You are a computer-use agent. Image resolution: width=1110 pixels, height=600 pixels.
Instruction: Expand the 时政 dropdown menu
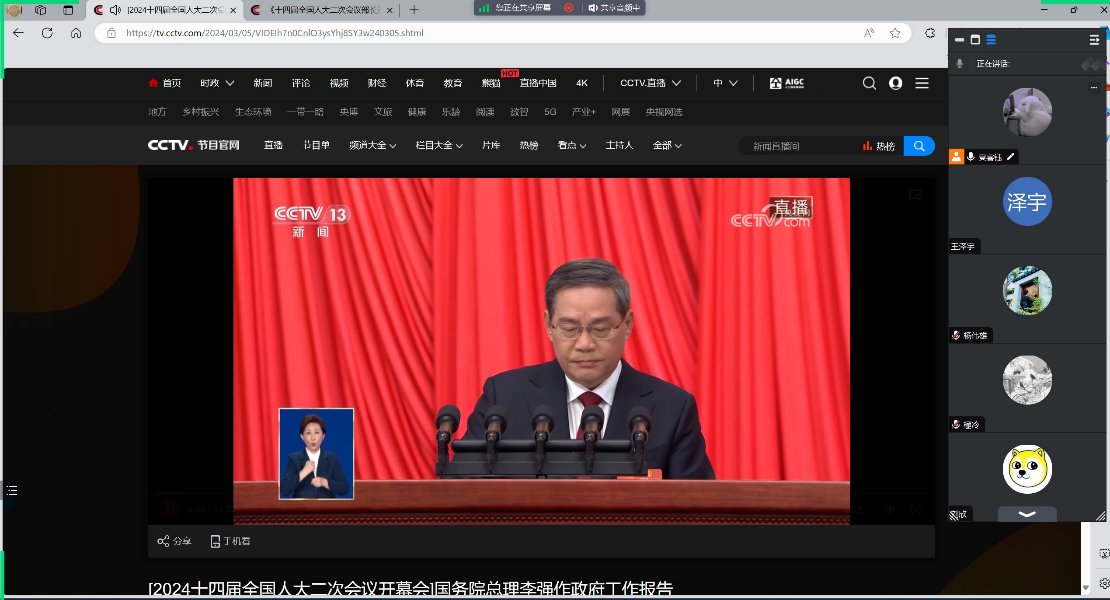(x=217, y=83)
